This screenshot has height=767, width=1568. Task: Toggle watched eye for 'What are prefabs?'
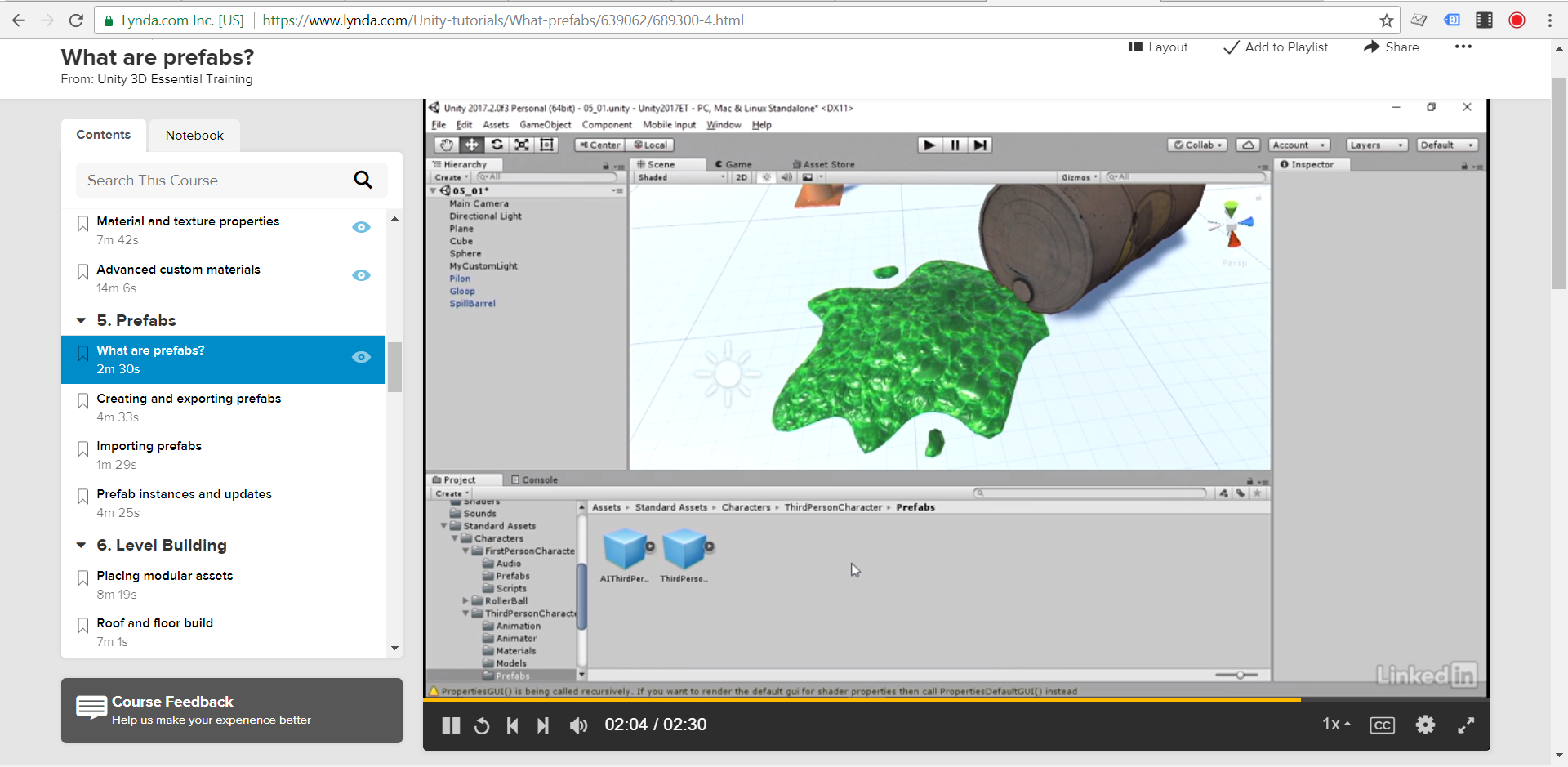point(361,357)
